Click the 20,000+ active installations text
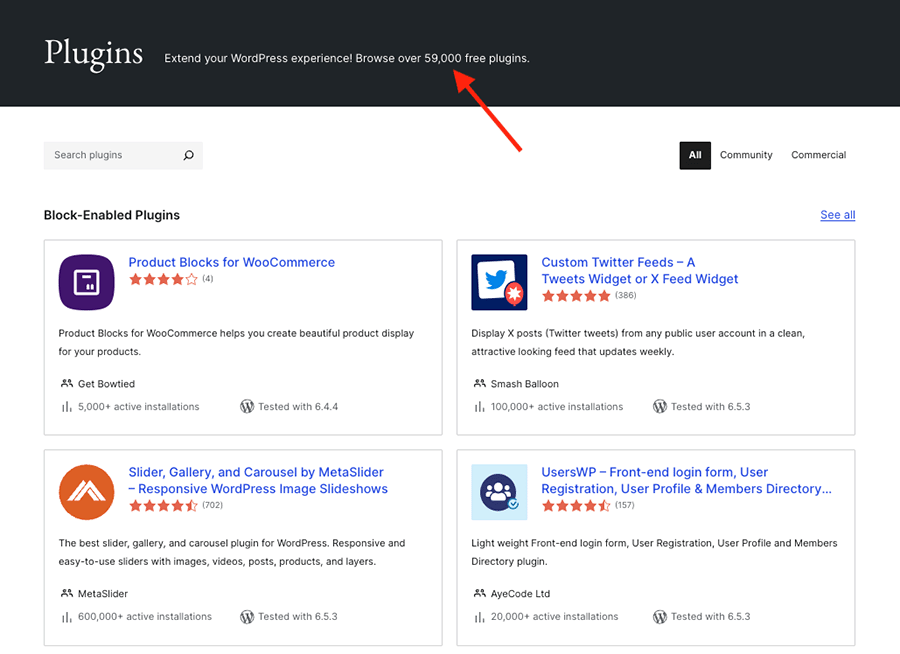900x654 pixels. 554,617
